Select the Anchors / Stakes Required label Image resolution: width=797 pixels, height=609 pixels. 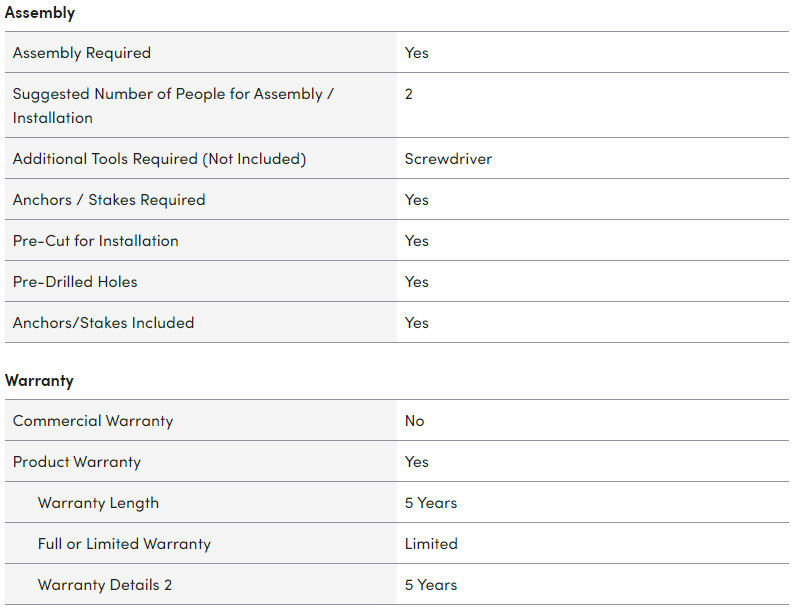point(109,199)
